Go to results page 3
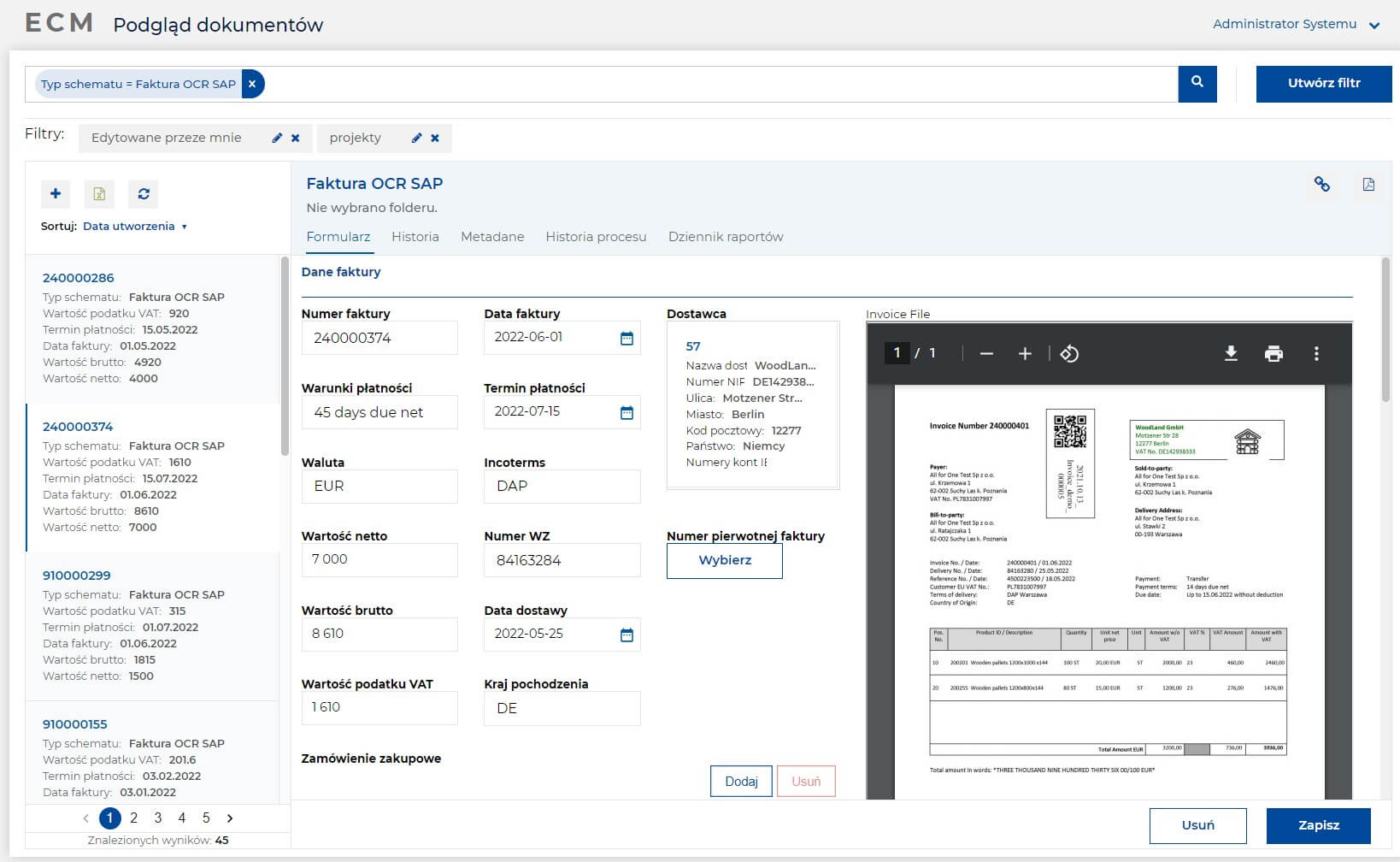This screenshot has width=1400, height=862. (158, 818)
